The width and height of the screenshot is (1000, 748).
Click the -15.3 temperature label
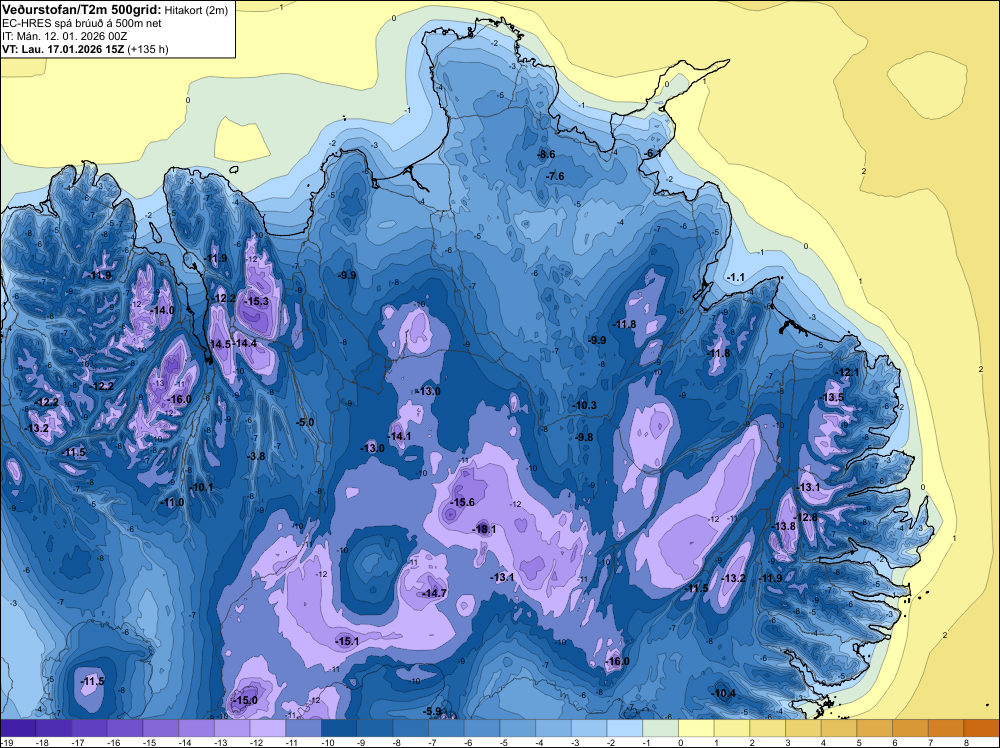point(256,301)
